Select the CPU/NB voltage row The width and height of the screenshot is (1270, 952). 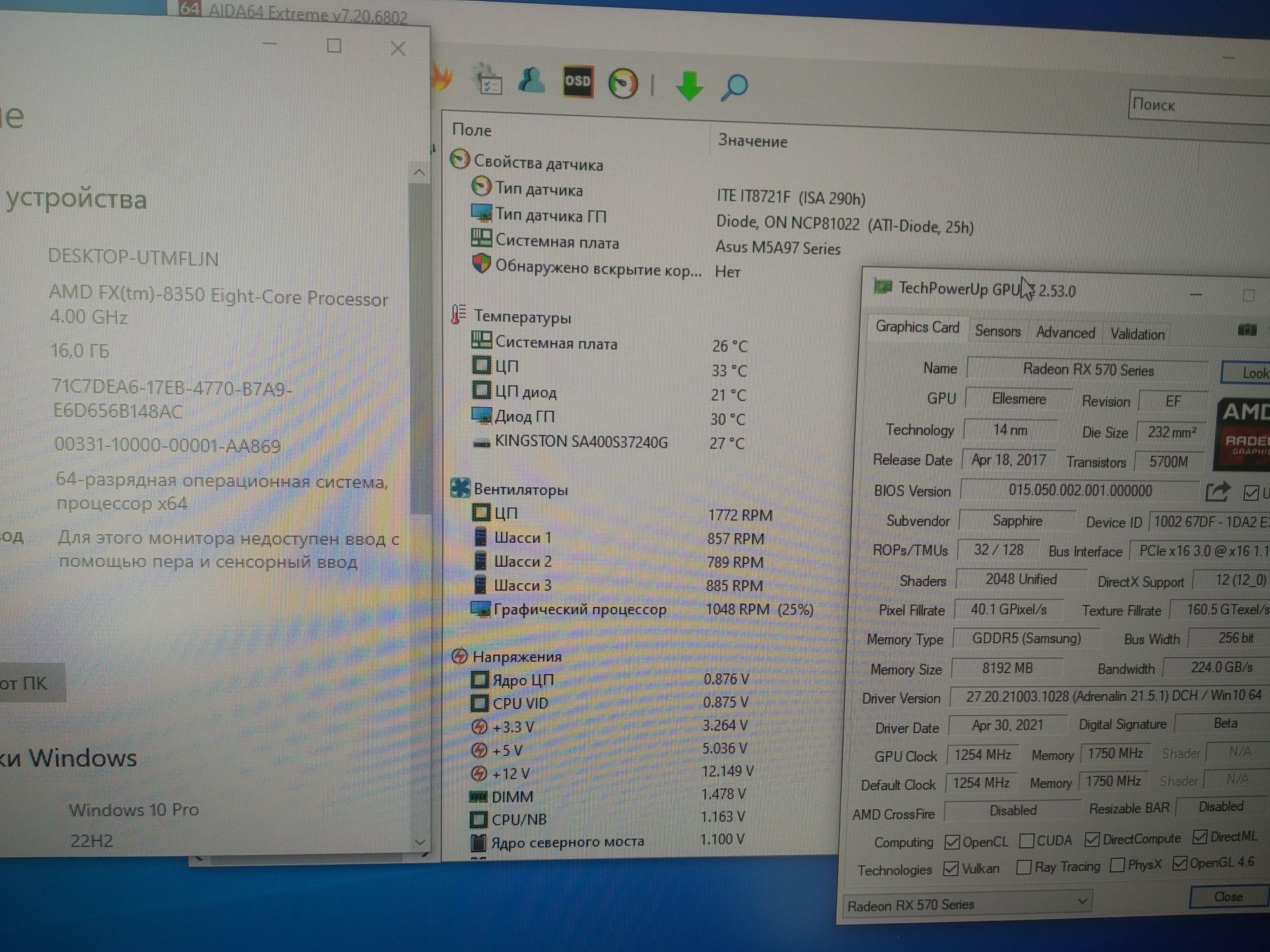point(608,818)
